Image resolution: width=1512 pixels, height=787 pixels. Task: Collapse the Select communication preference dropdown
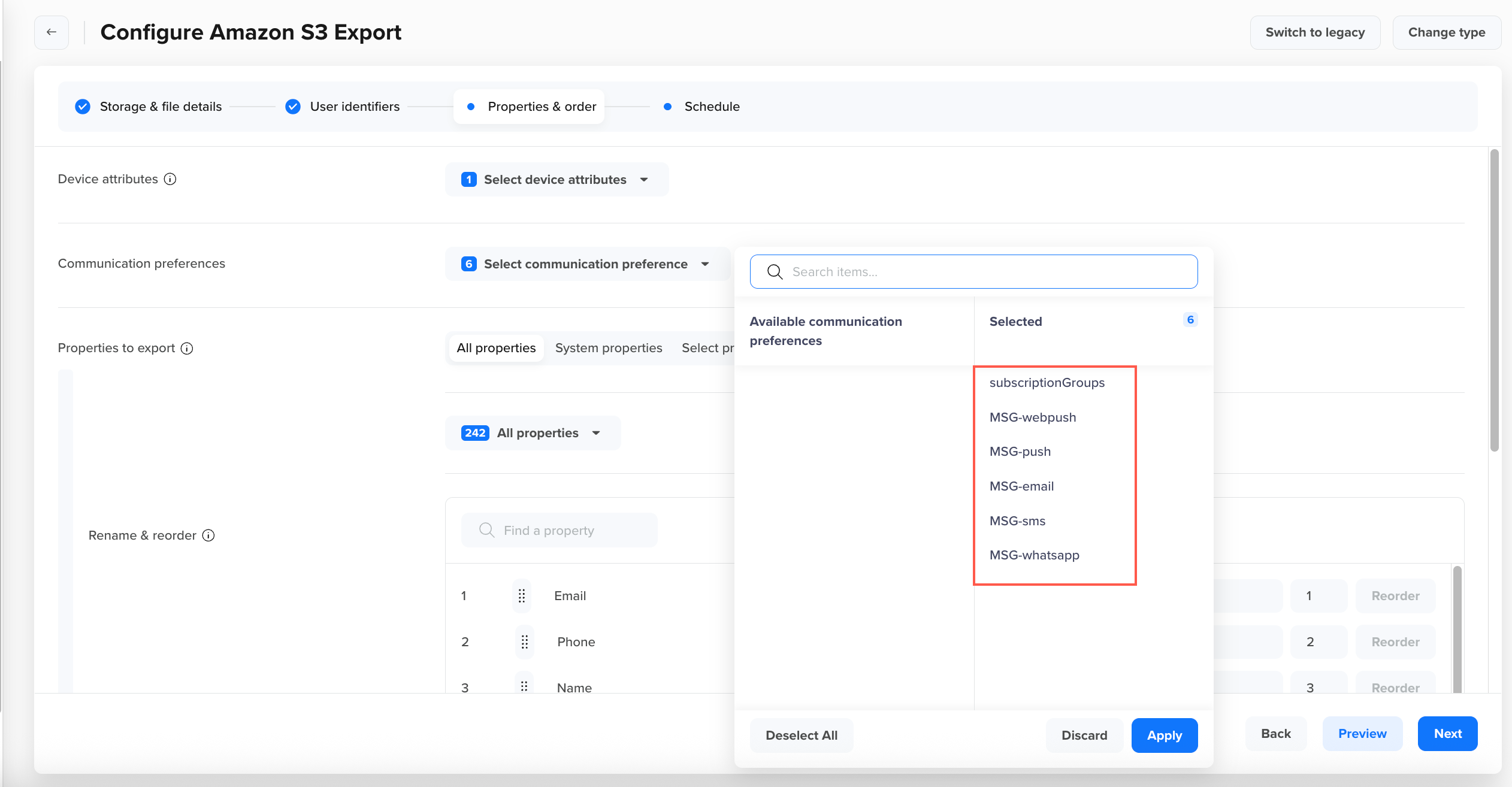click(x=586, y=264)
